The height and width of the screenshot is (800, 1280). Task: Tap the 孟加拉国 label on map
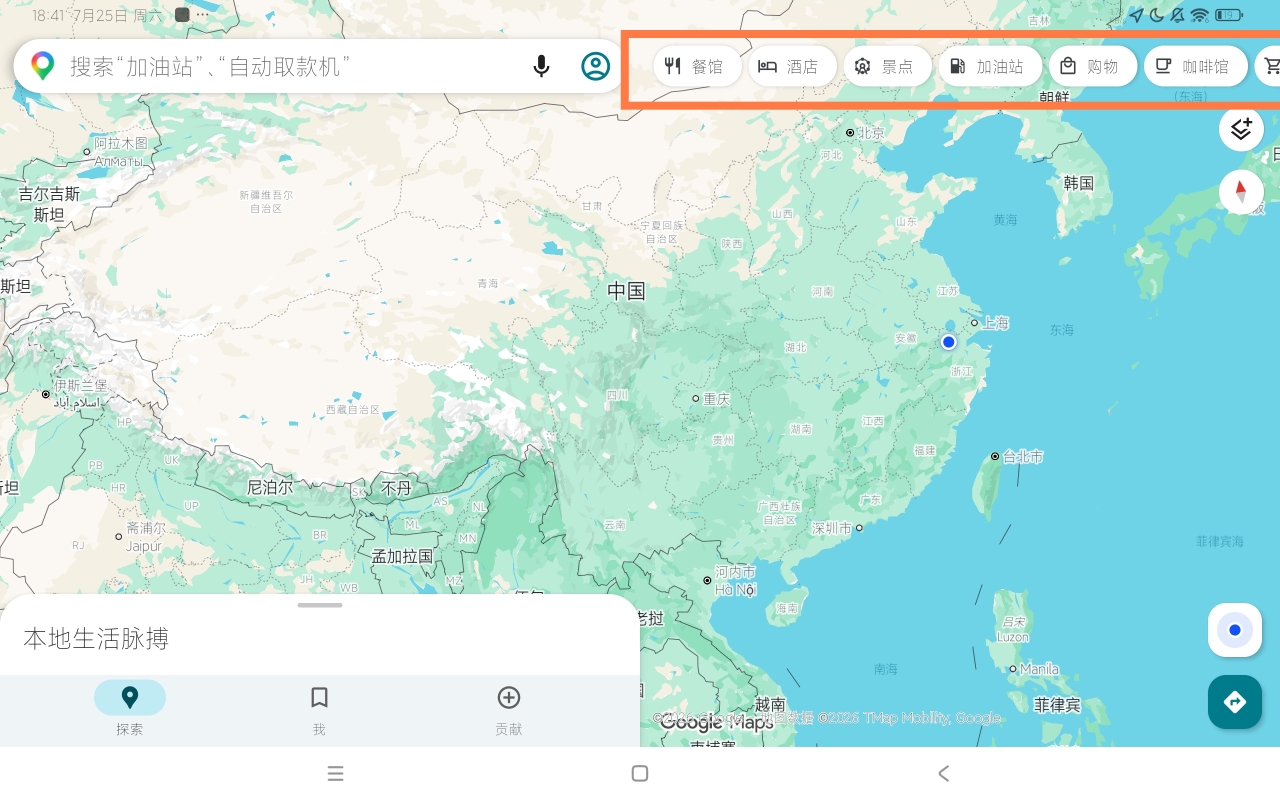tap(402, 556)
